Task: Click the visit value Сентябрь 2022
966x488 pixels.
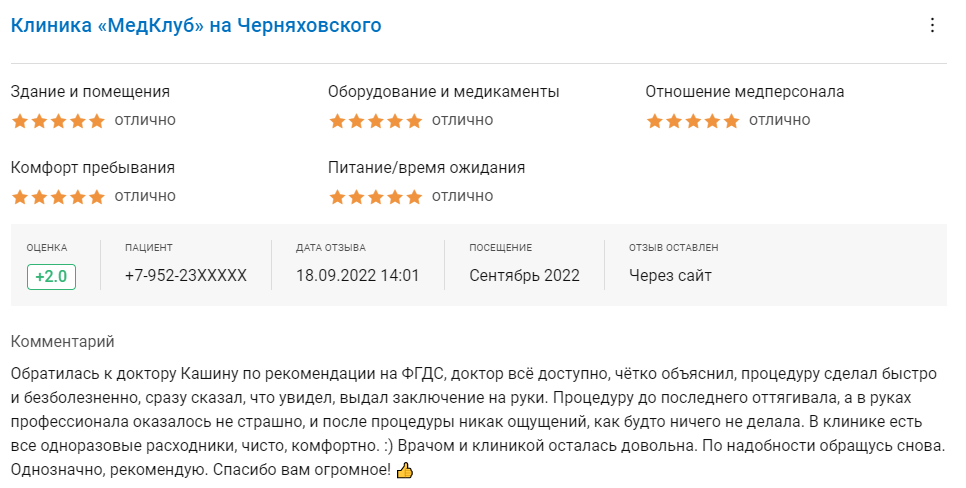Action: [x=524, y=275]
